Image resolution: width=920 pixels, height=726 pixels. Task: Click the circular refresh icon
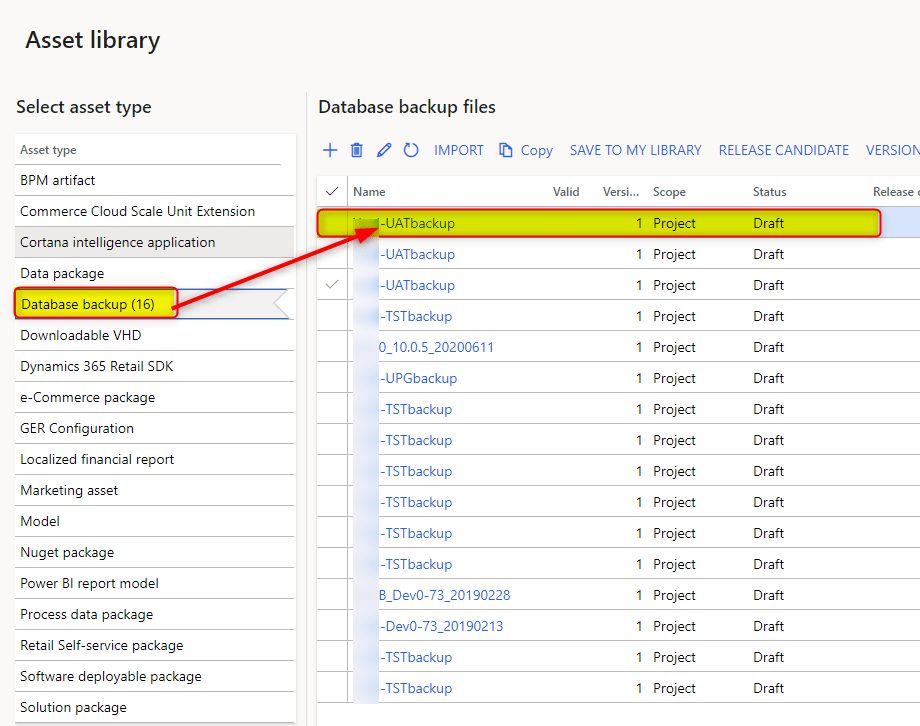point(411,150)
